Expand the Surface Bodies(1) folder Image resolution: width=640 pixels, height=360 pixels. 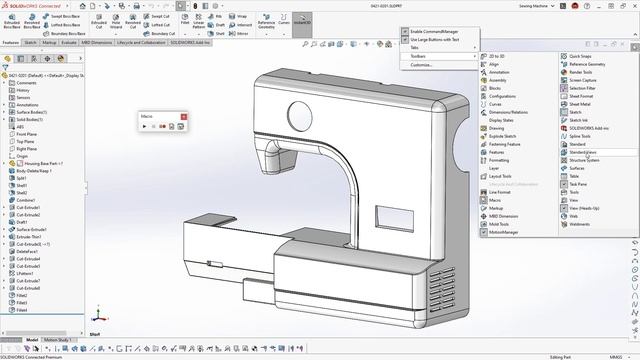(x=4, y=112)
